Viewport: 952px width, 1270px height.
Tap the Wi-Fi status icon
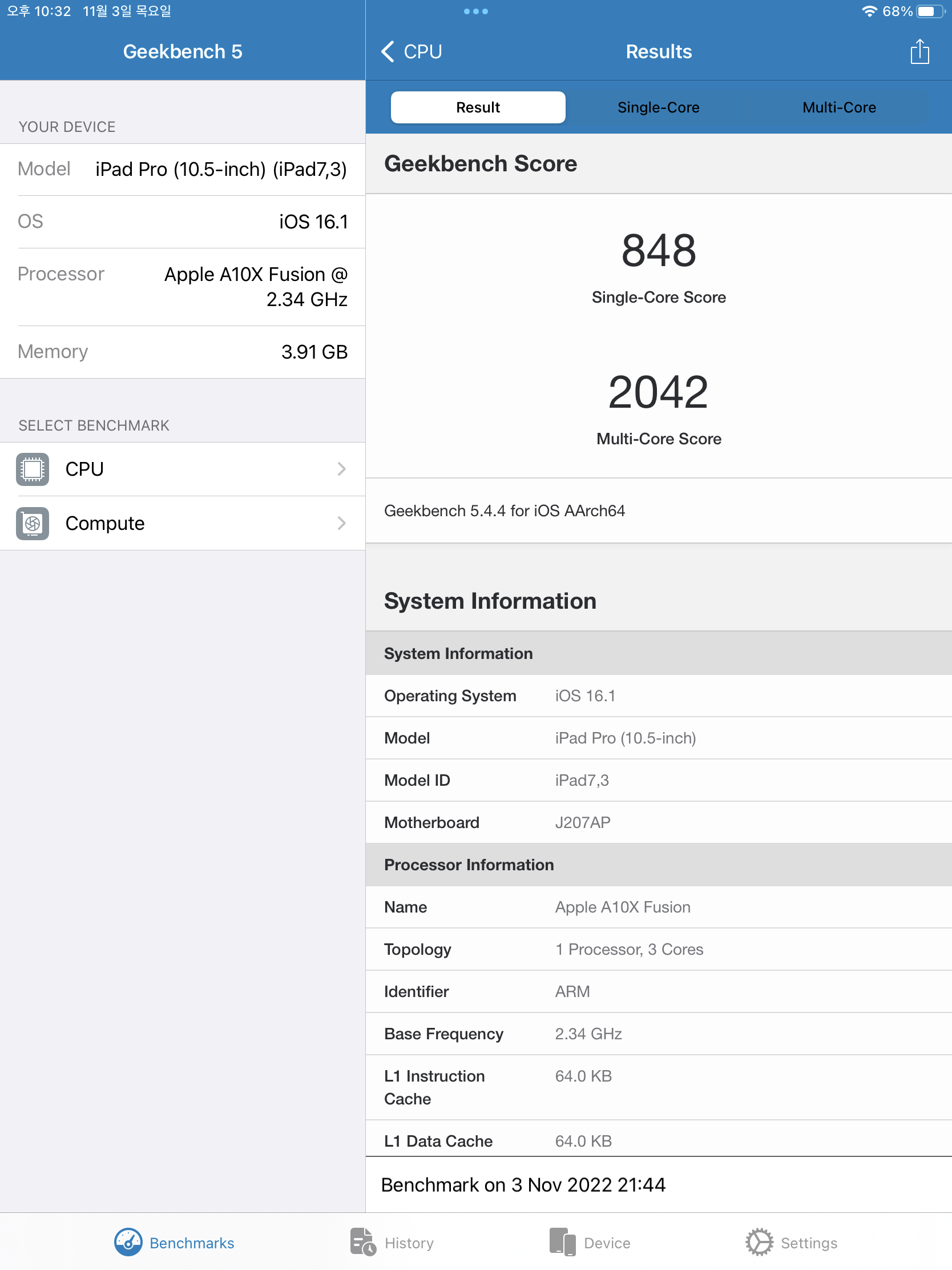pyautogui.click(x=869, y=11)
